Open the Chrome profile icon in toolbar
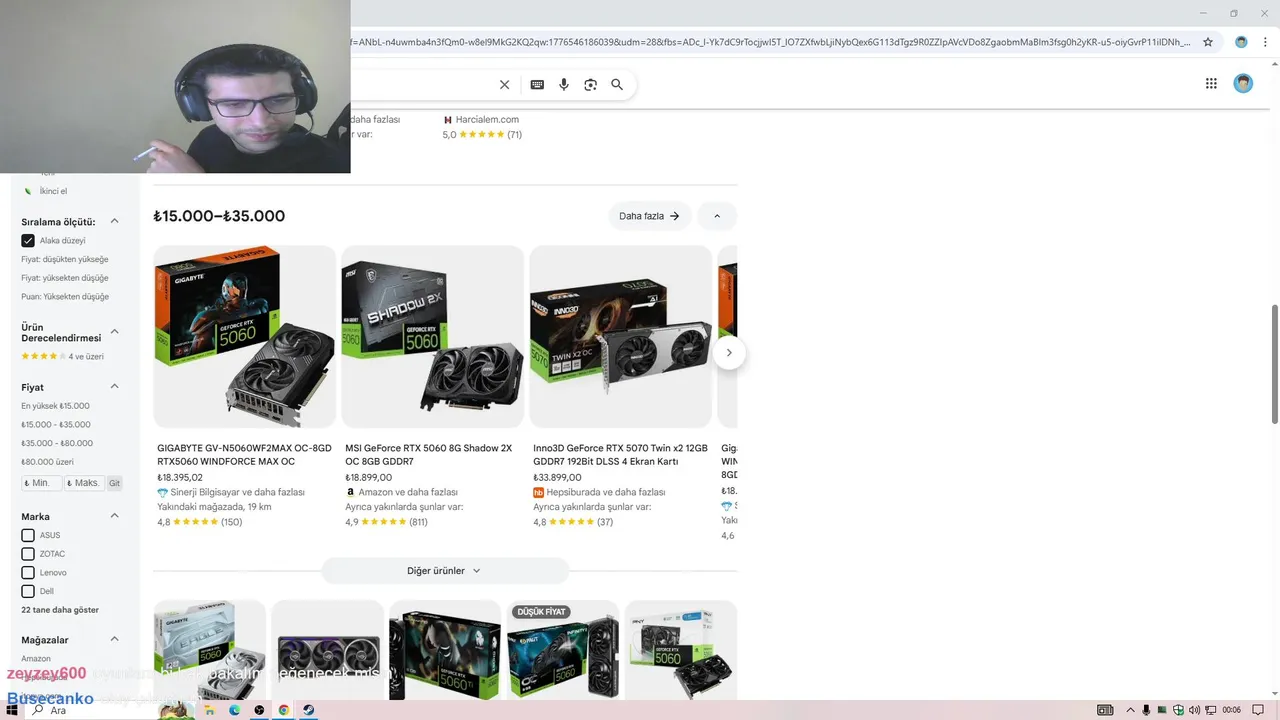The image size is (1280, 720). tap(1241, 42)
